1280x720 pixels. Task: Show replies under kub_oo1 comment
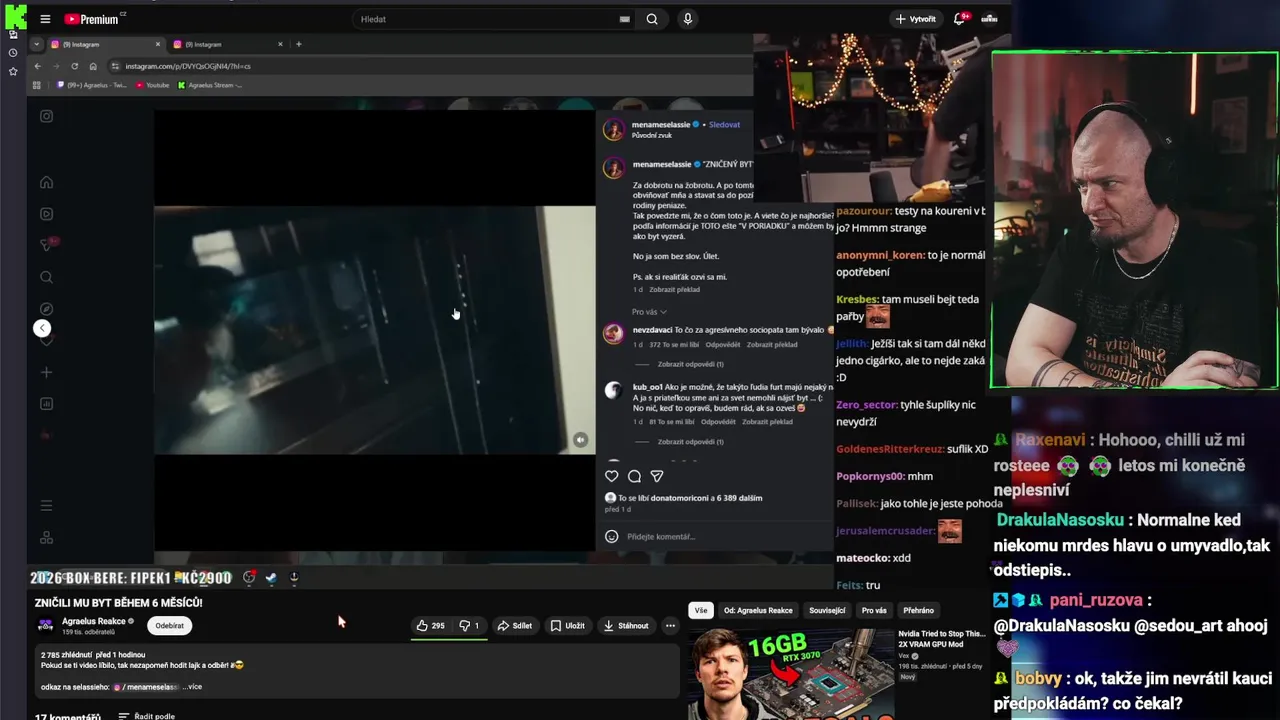690,442
